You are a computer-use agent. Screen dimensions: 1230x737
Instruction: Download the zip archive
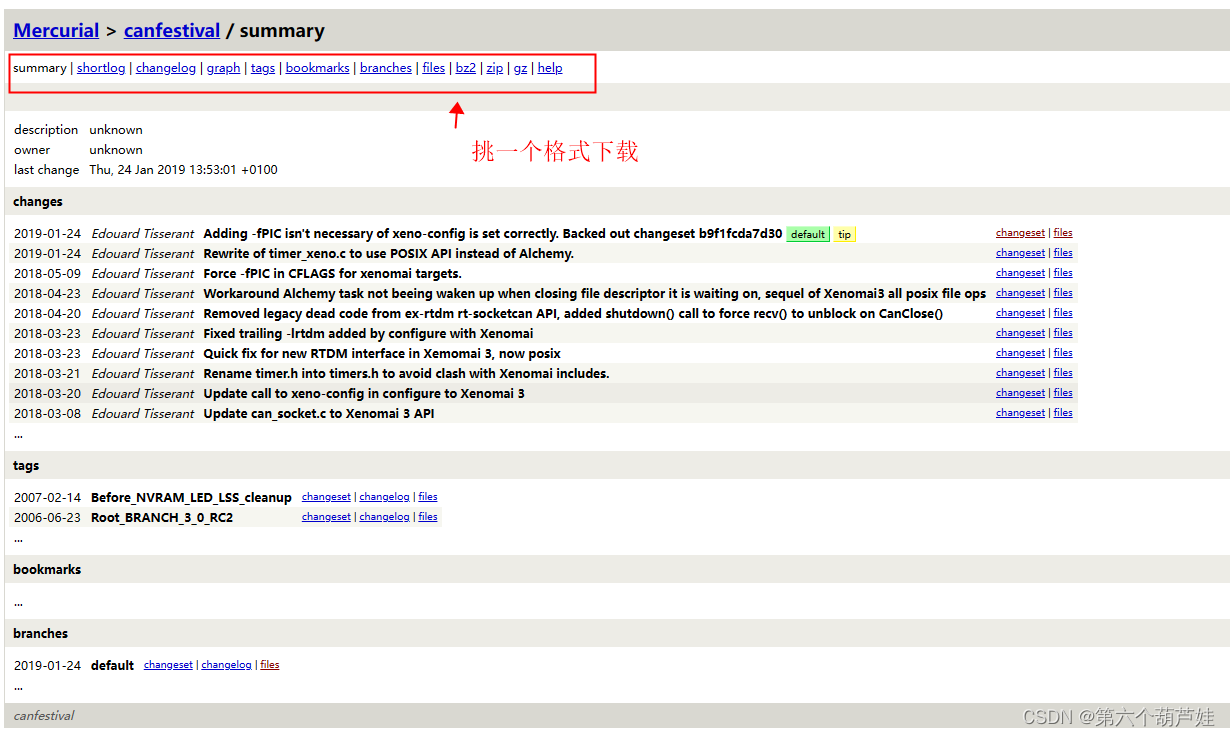pyautogui.click(x=495, y=68)
